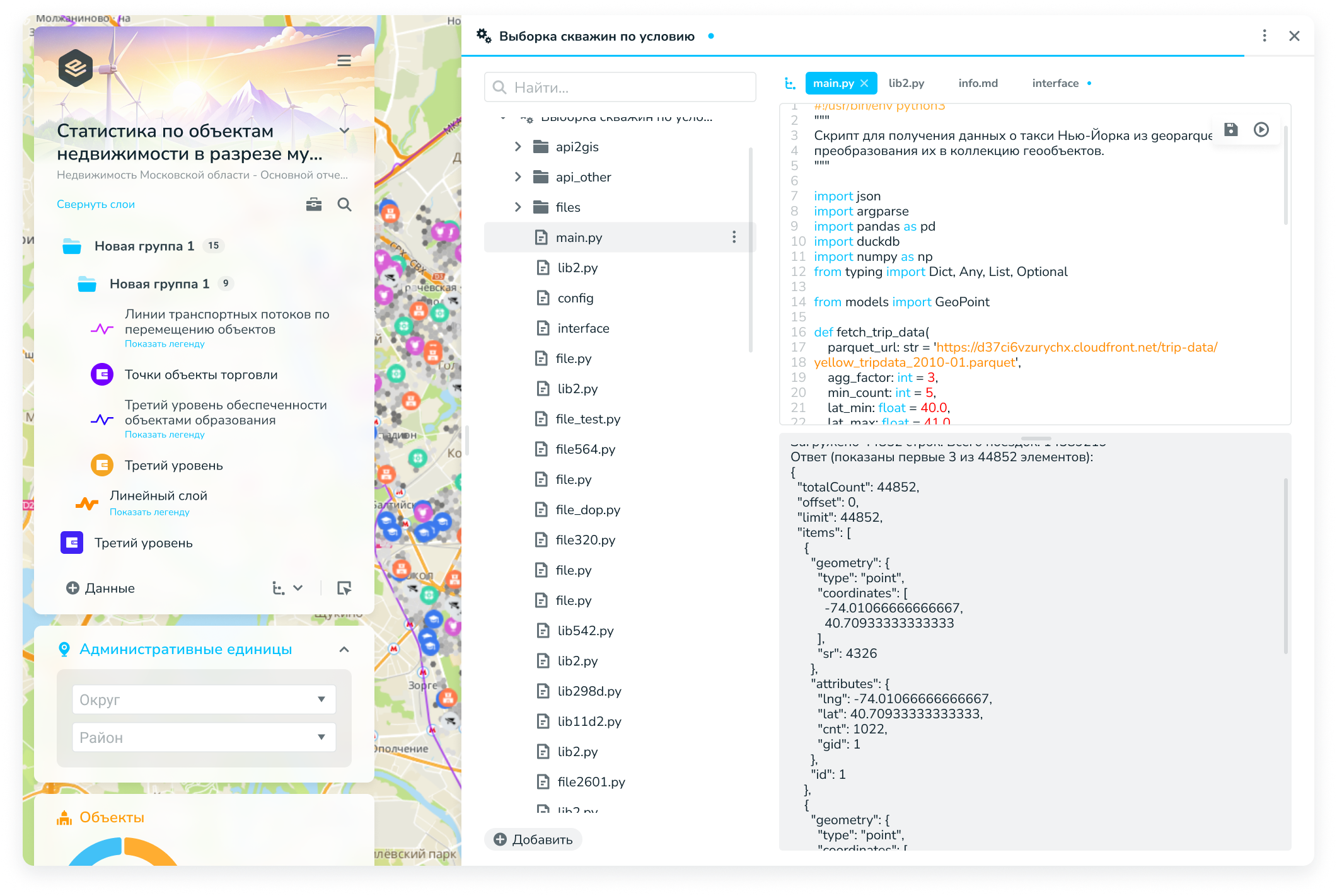The width and height of the screenshot is (1337, 896).
Task: Click the selection cursor icon beside Данные
Action: [344, 588]
